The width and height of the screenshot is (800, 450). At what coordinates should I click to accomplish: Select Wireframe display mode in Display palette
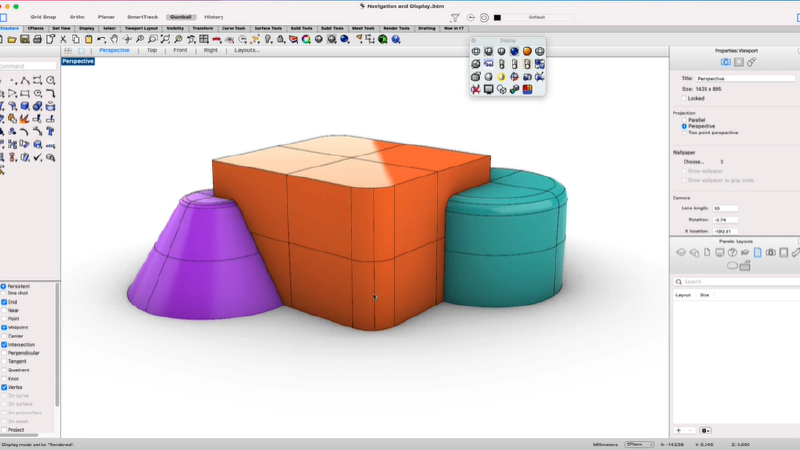(x=476, y=52)
